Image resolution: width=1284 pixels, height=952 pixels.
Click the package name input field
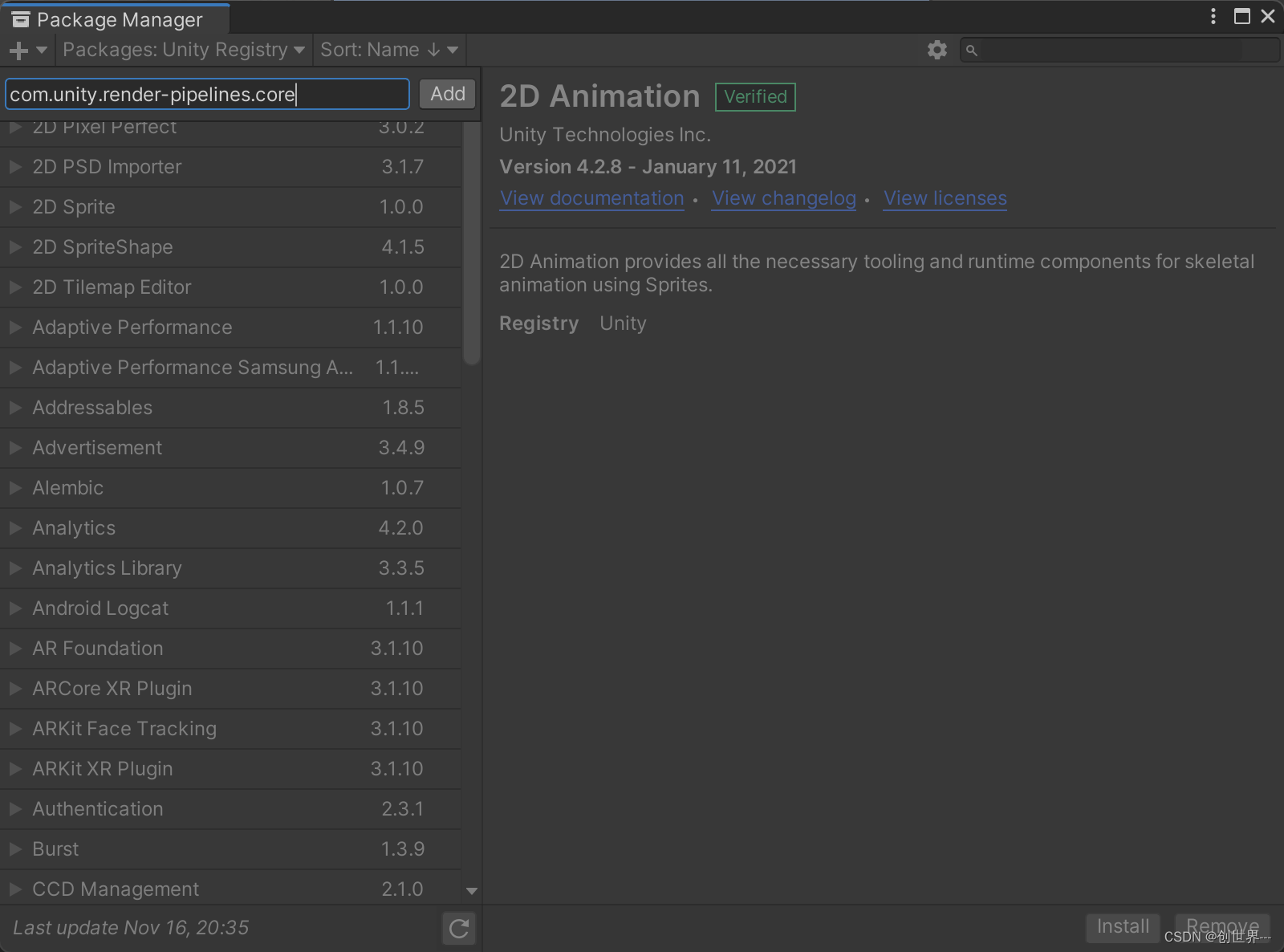click(x=206, y=94)
